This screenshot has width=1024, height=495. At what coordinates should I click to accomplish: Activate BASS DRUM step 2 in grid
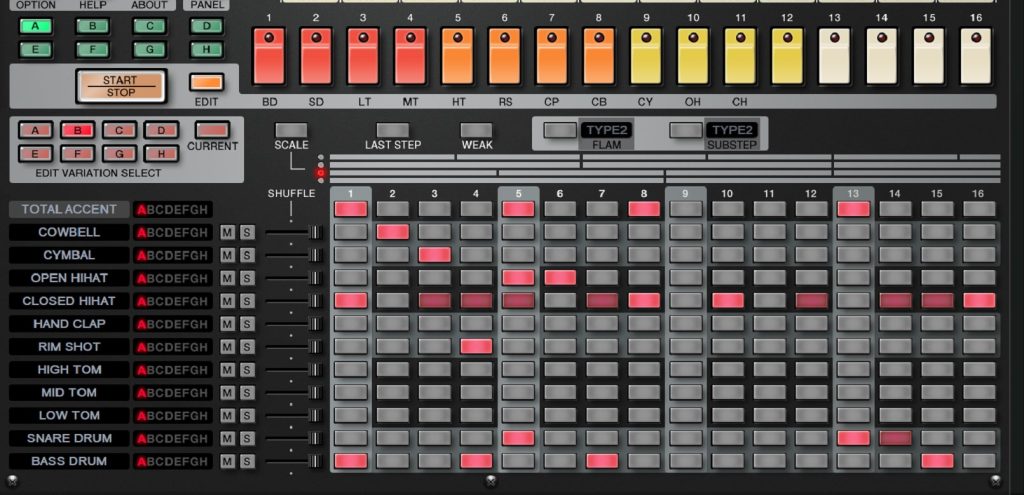[393, 461]
